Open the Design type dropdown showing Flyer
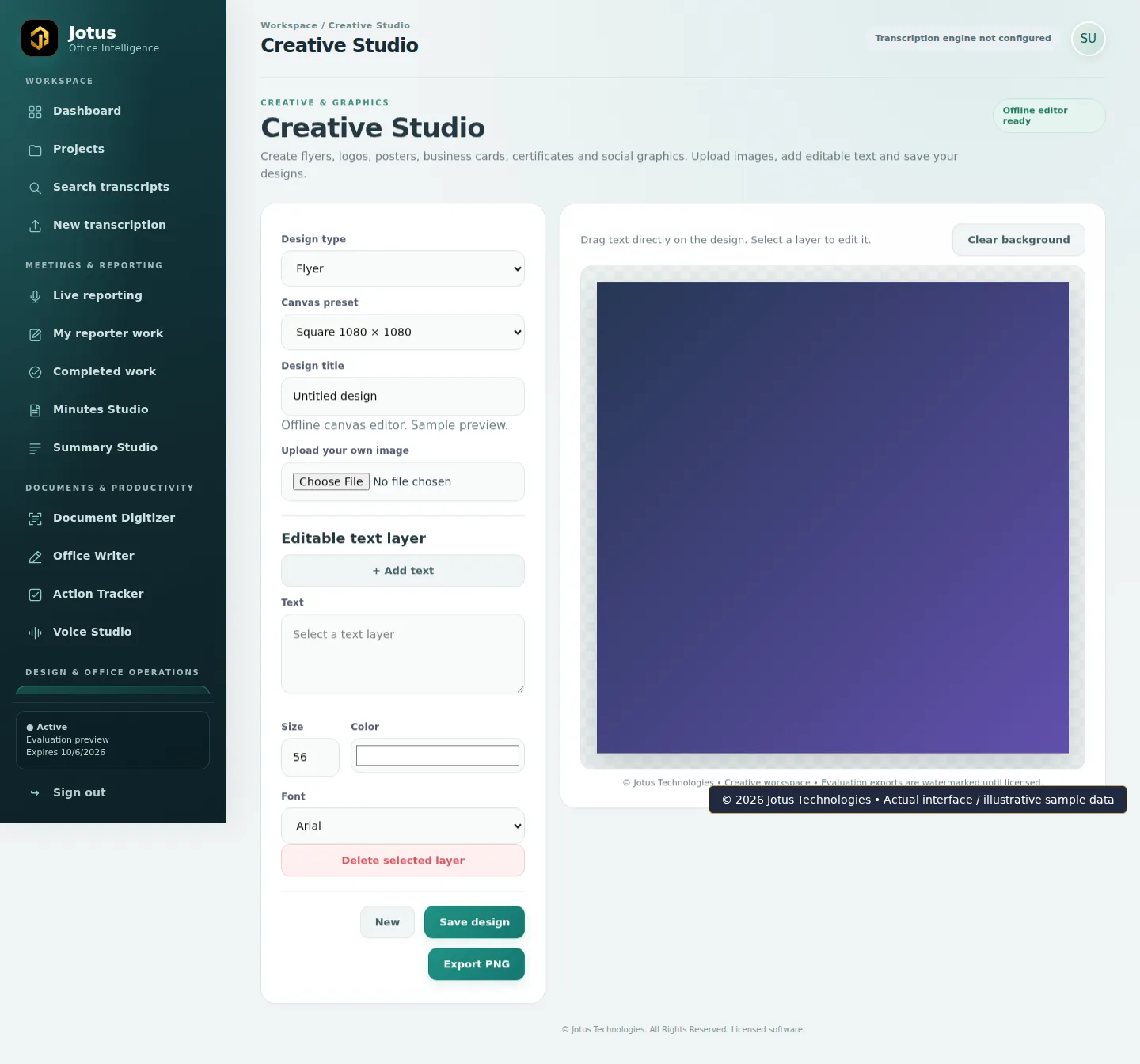The height and width of the screenshot is (1064, 1140). click(x=403, y=269)
